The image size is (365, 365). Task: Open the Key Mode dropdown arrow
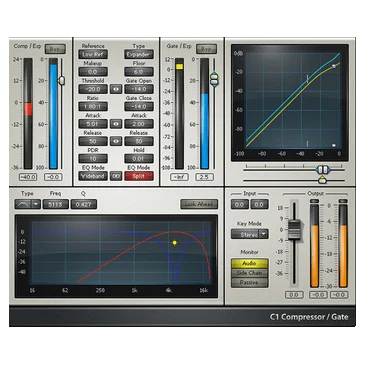[264, 234]
